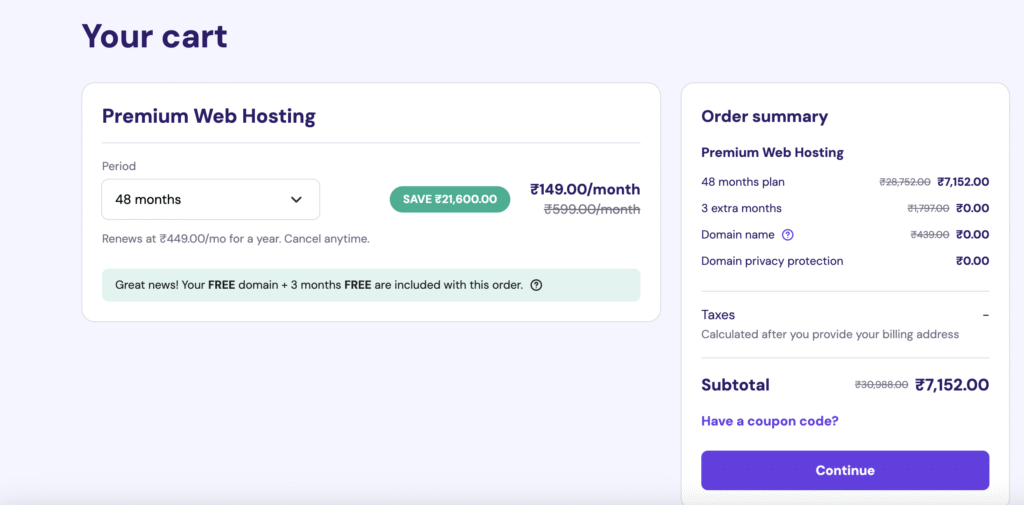Click the renewal terms text below Period
The width and height of the screenshot is (1024, 505).
(x=236, y=239)
